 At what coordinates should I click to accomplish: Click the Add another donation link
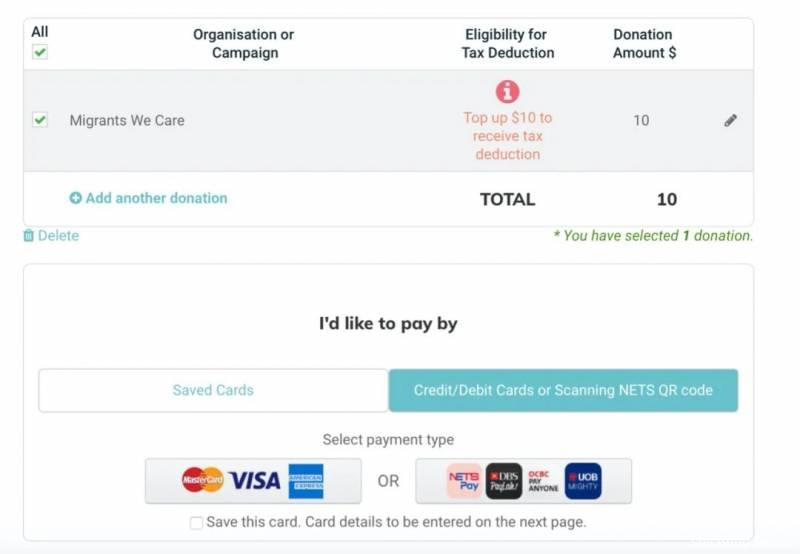156,198
